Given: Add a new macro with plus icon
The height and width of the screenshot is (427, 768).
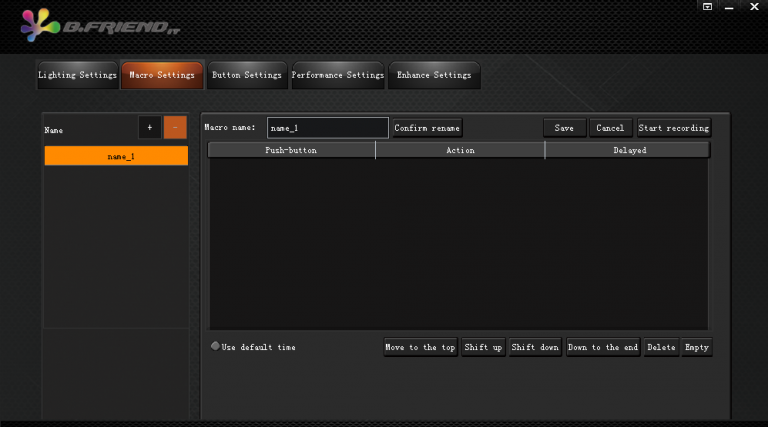Looking at the screenshot, I should [150, 127].
